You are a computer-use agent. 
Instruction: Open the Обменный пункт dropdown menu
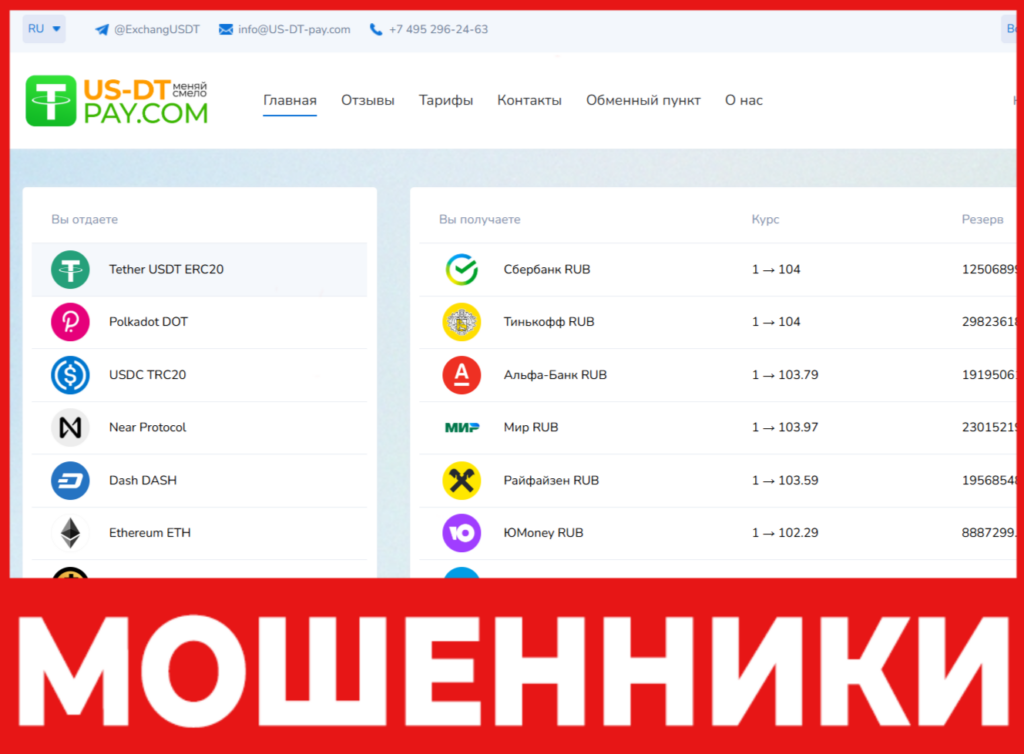(x=643, y=100)
